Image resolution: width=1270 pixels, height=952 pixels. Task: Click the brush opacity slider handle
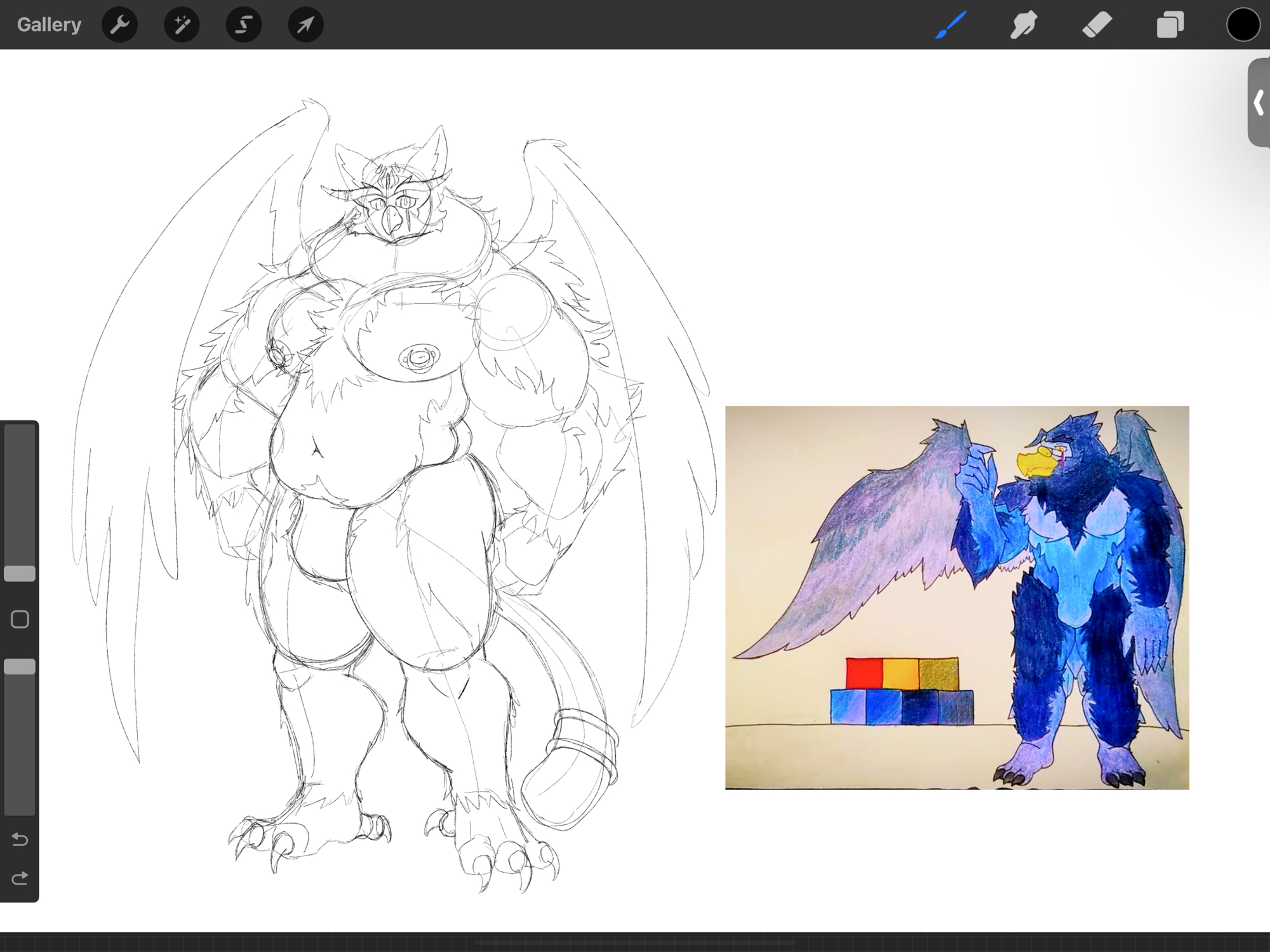tap(20, 666)
